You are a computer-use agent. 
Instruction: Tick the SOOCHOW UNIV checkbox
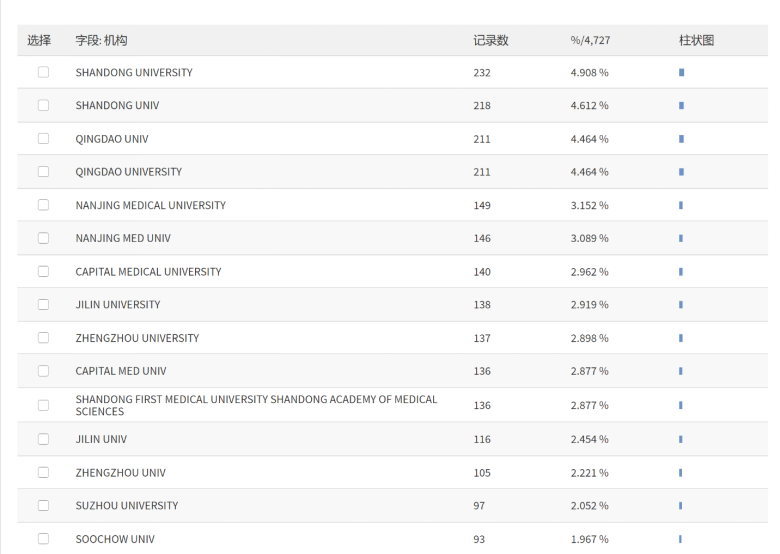[43, 539]
